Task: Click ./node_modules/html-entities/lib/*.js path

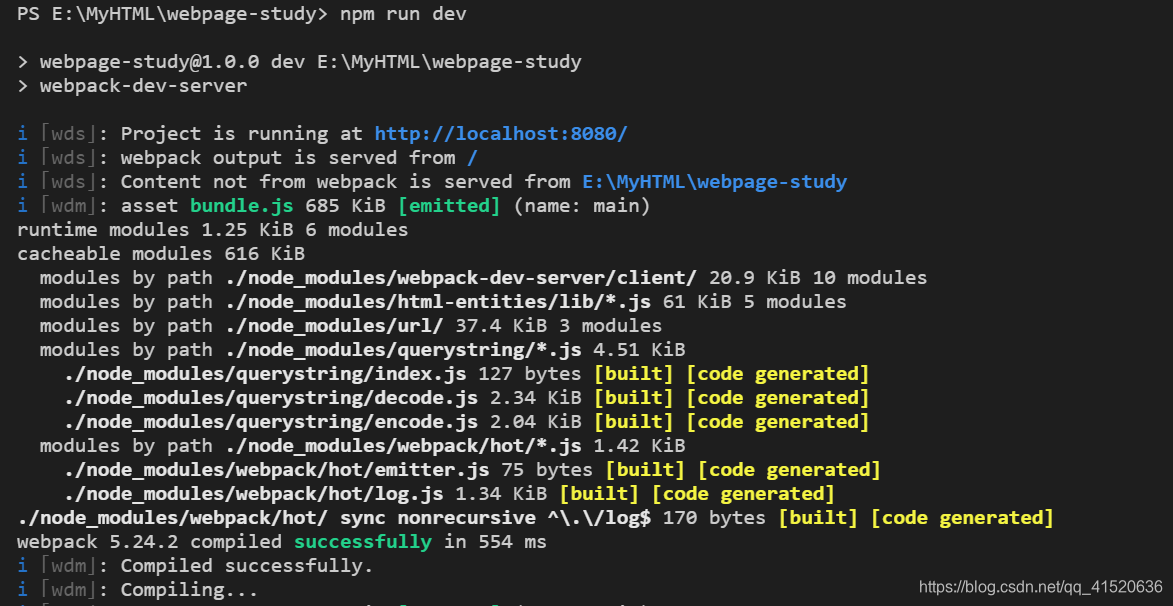Action: point(438,302)
